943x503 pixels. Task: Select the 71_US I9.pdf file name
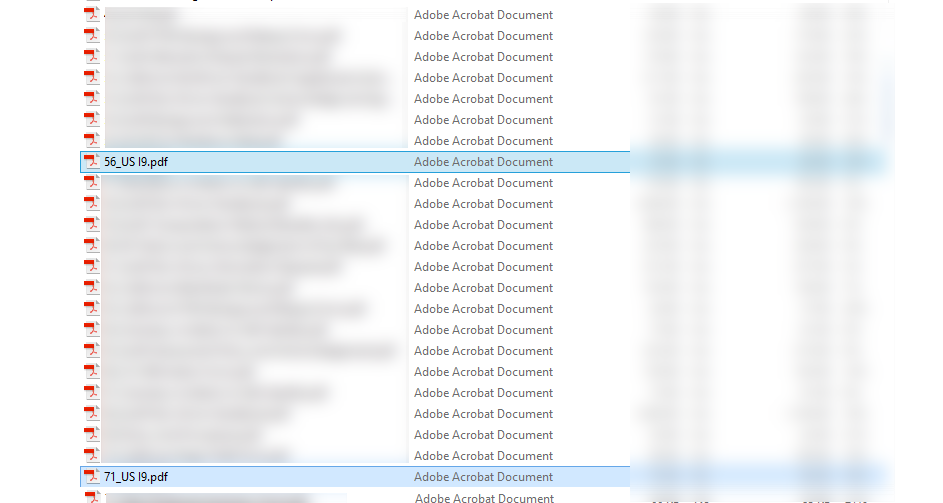click(x=136, y=477)
